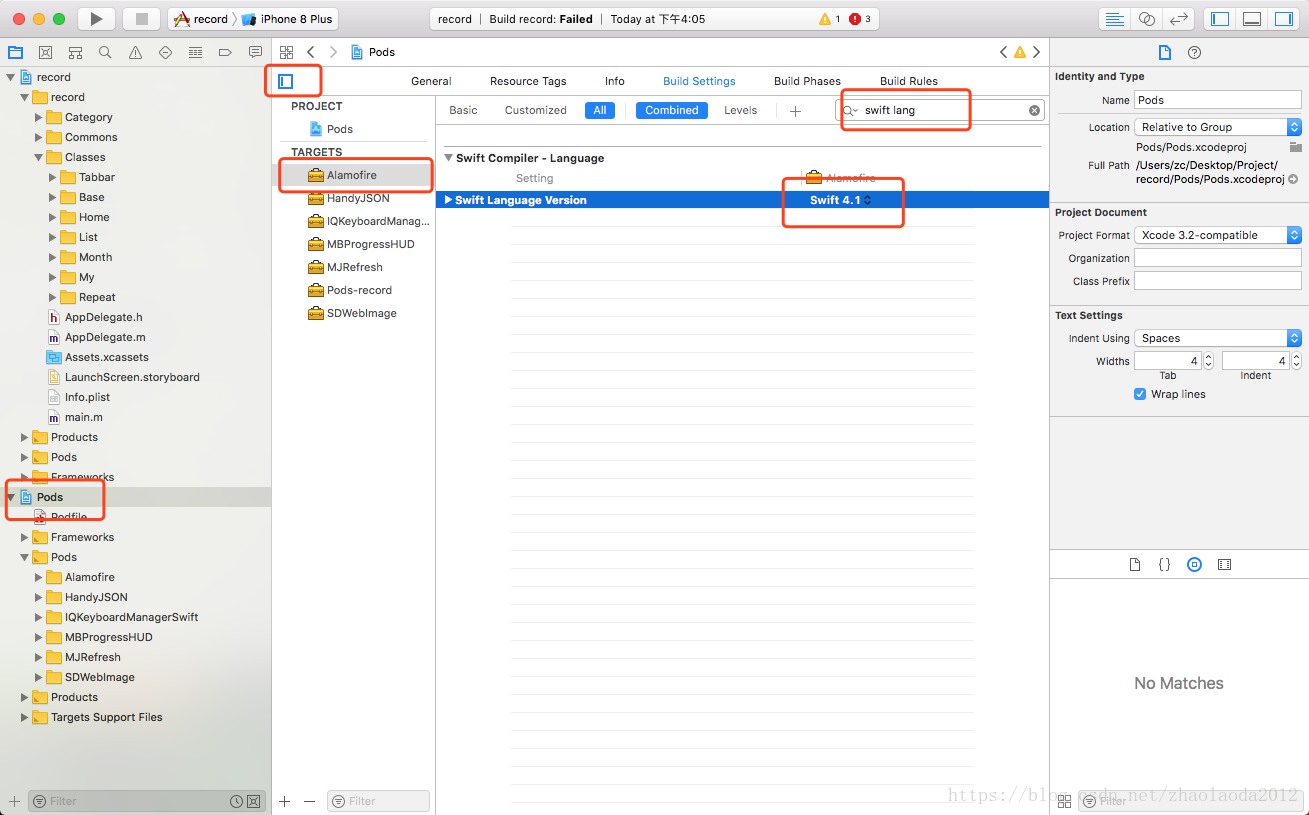Image resolution: width=1309 pixels, height=815 pixels.
Task: Add a new build setting with plus
Action: pyautogui.click(x=795, y=111)
